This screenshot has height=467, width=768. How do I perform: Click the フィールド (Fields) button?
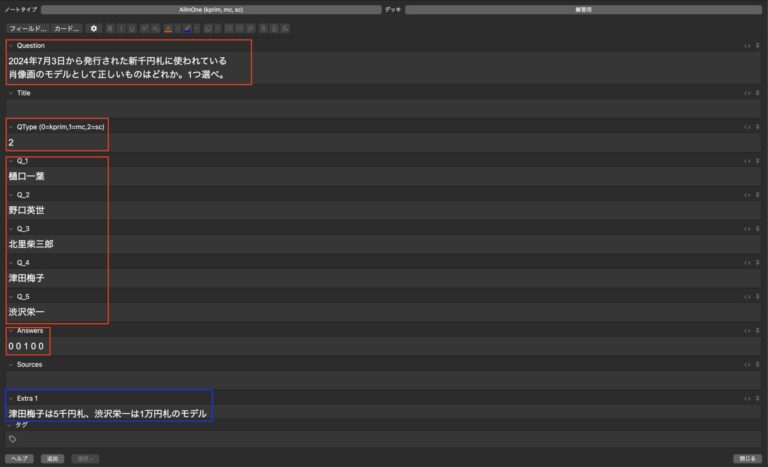[x=28, y=28]
